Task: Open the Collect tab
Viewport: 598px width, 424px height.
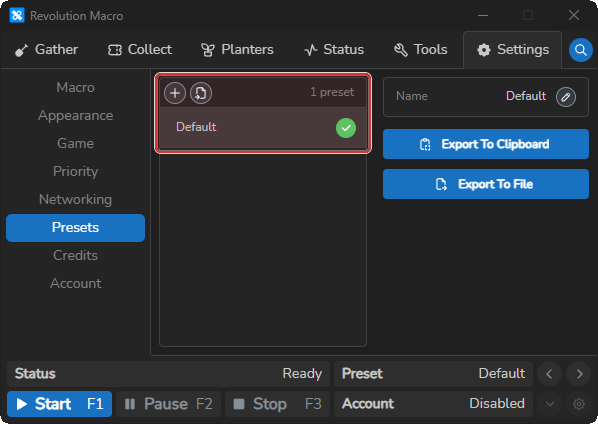Action: point(140,50)
